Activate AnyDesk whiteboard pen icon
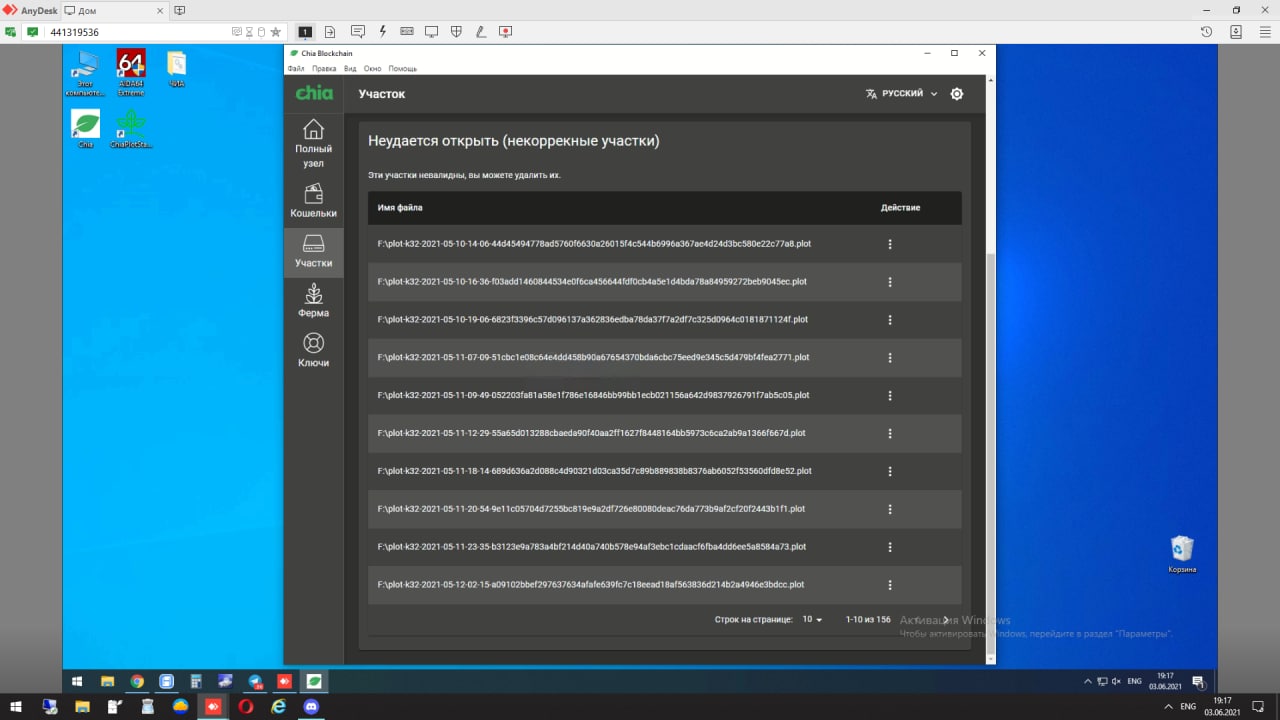 [x=481, y=32]
